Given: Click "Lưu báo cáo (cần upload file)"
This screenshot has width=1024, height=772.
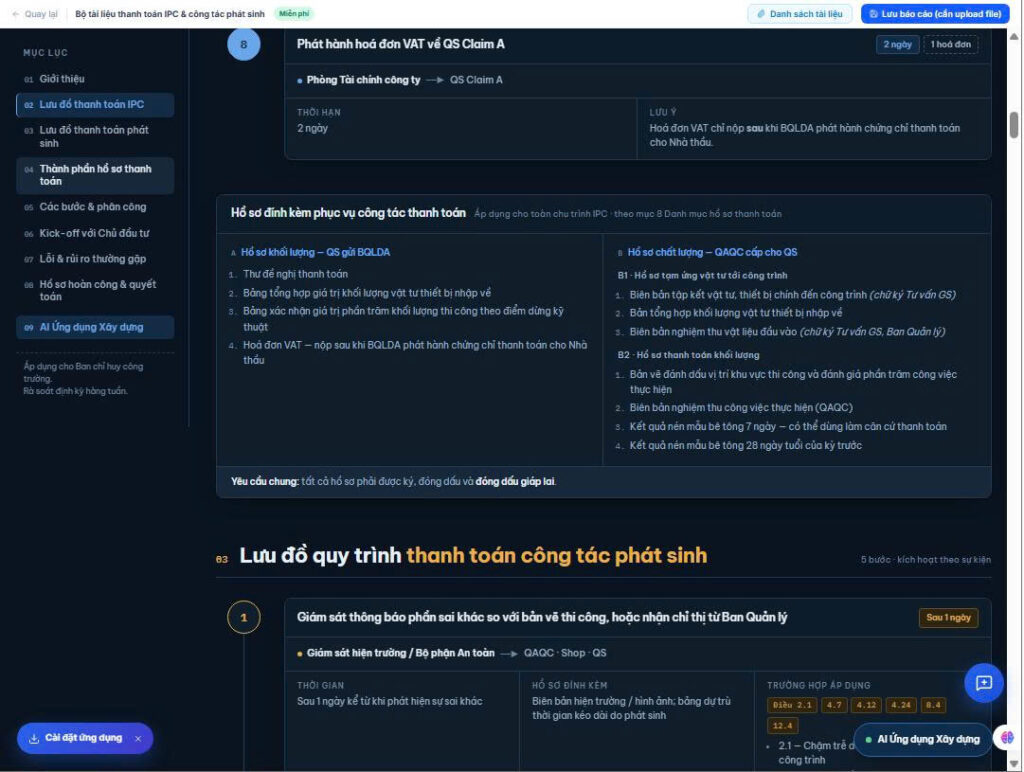Looking at the screenshot, I should pos(935,14).
